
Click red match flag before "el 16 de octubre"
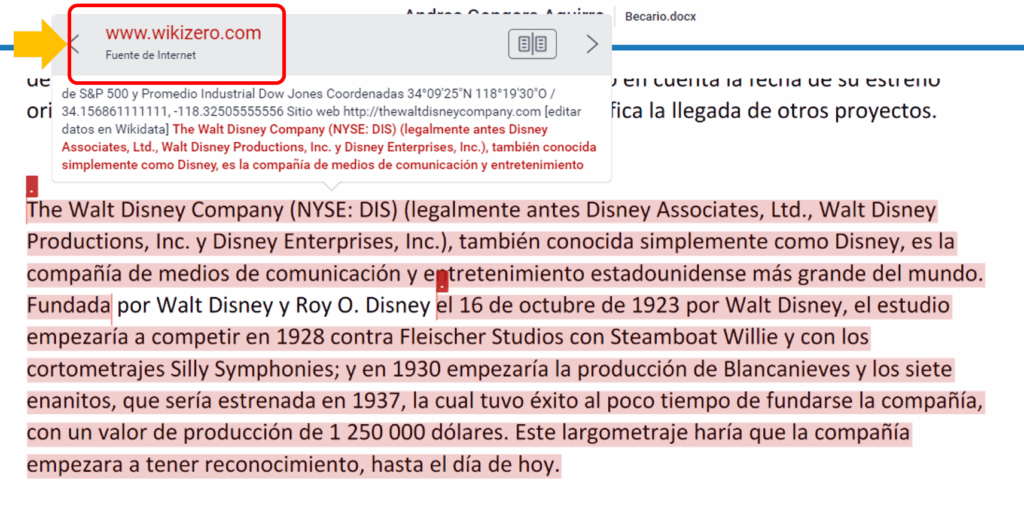(442, 284)
